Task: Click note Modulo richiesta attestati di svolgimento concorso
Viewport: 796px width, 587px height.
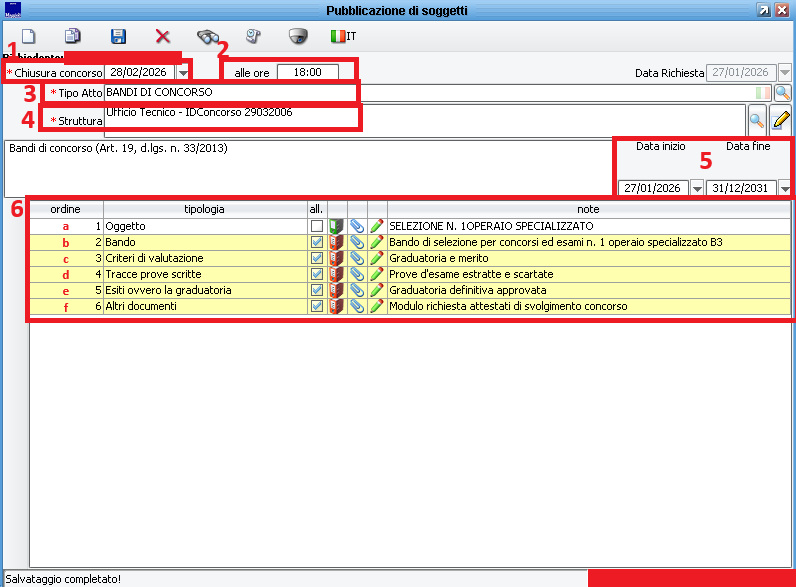Action: 508,306
